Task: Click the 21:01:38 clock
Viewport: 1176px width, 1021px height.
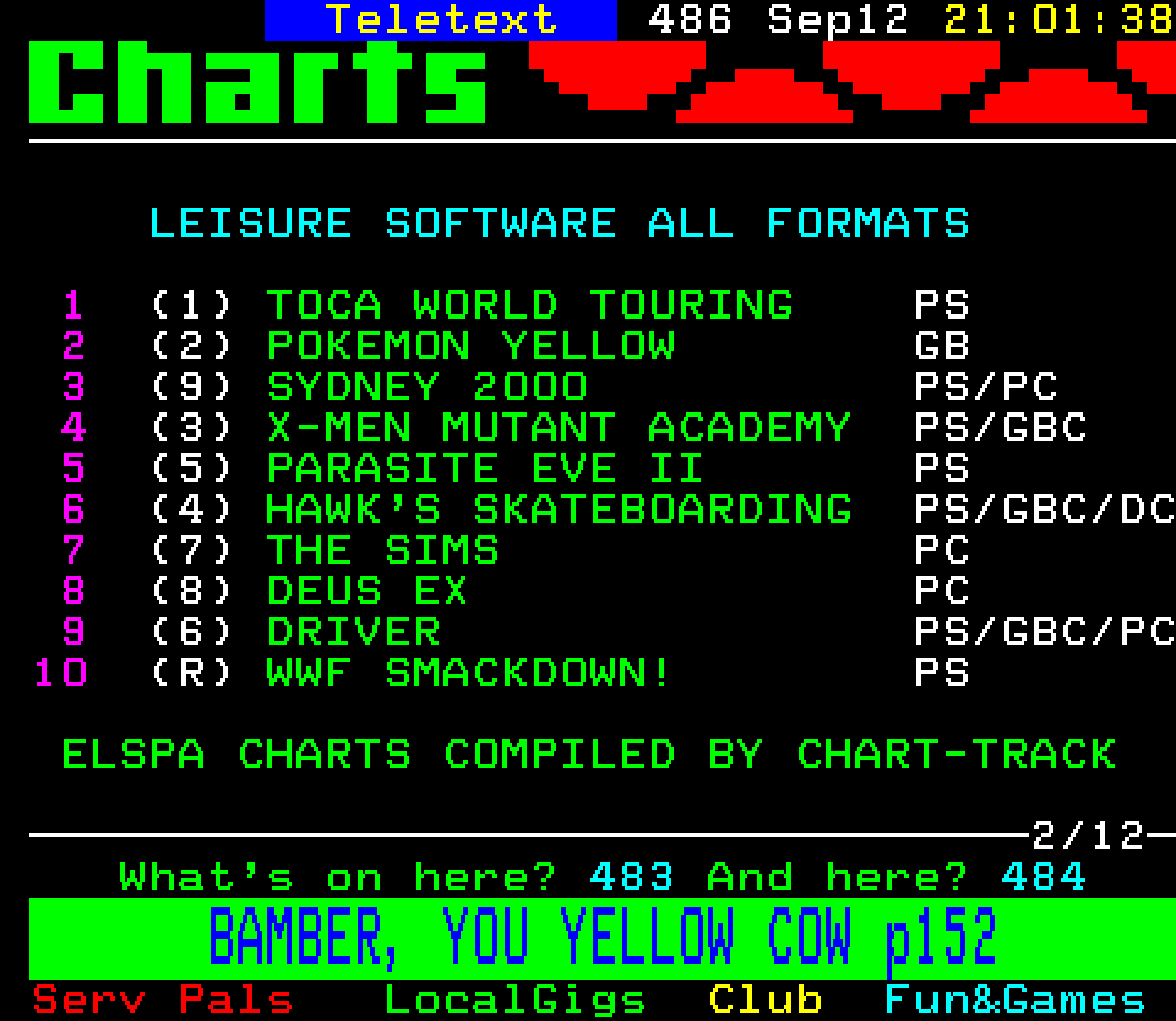Action: (x=1059, y=20)
